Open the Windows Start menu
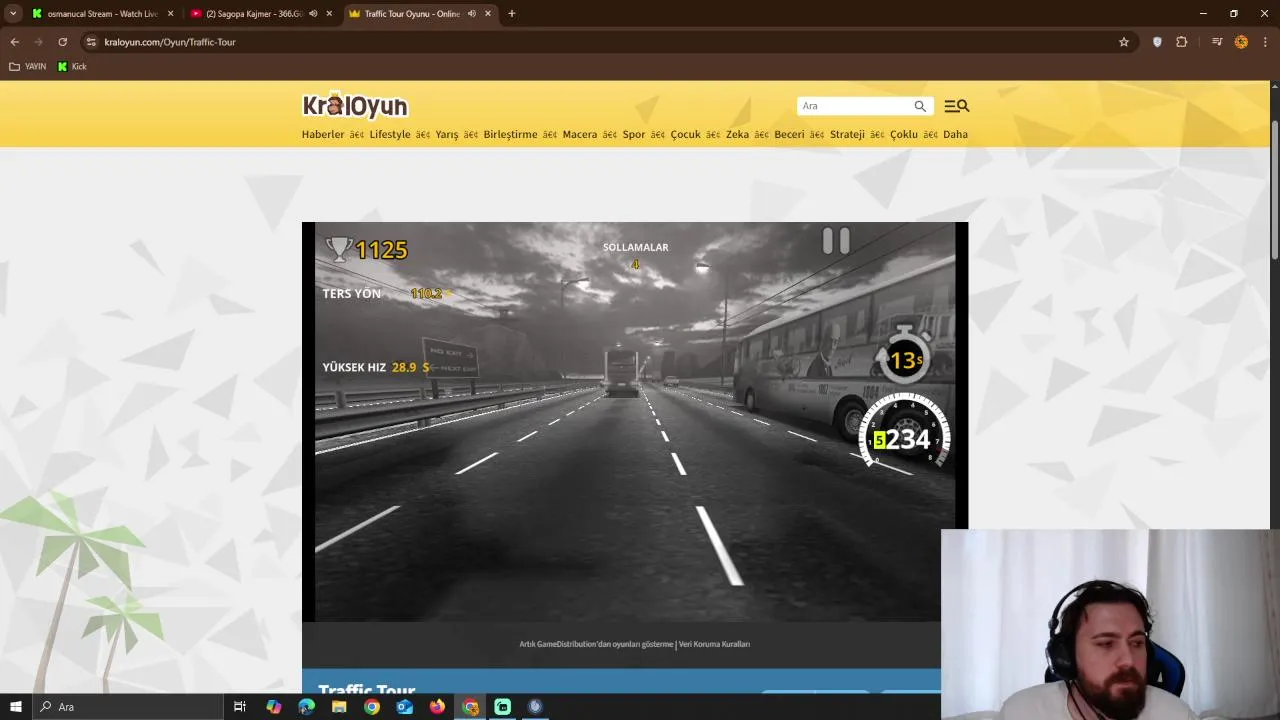 (15, 707)
